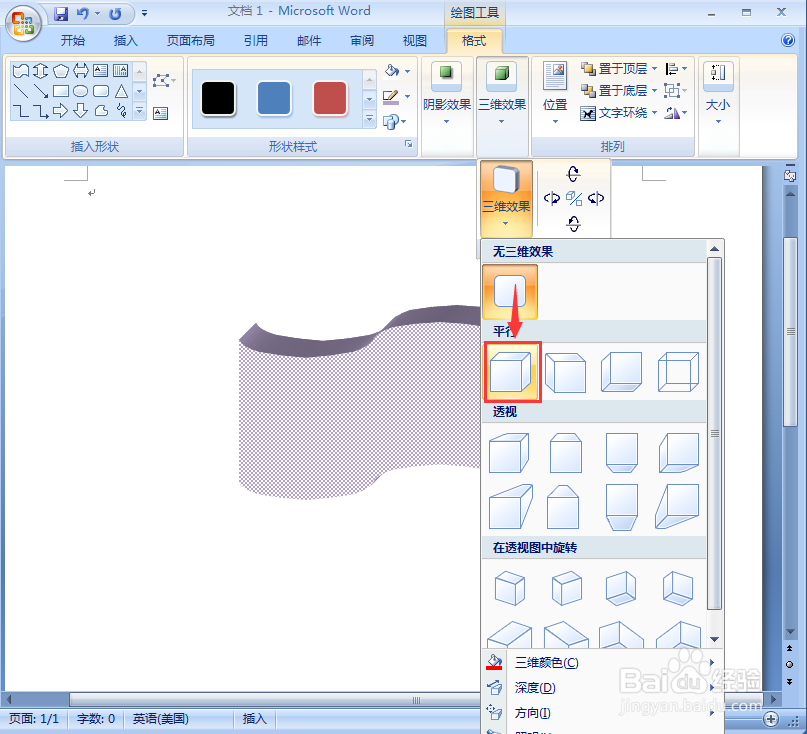Open 方向(I) submenu
This screenshot has height=734, width=807.
pyautogui.click(x=602, y=713)
